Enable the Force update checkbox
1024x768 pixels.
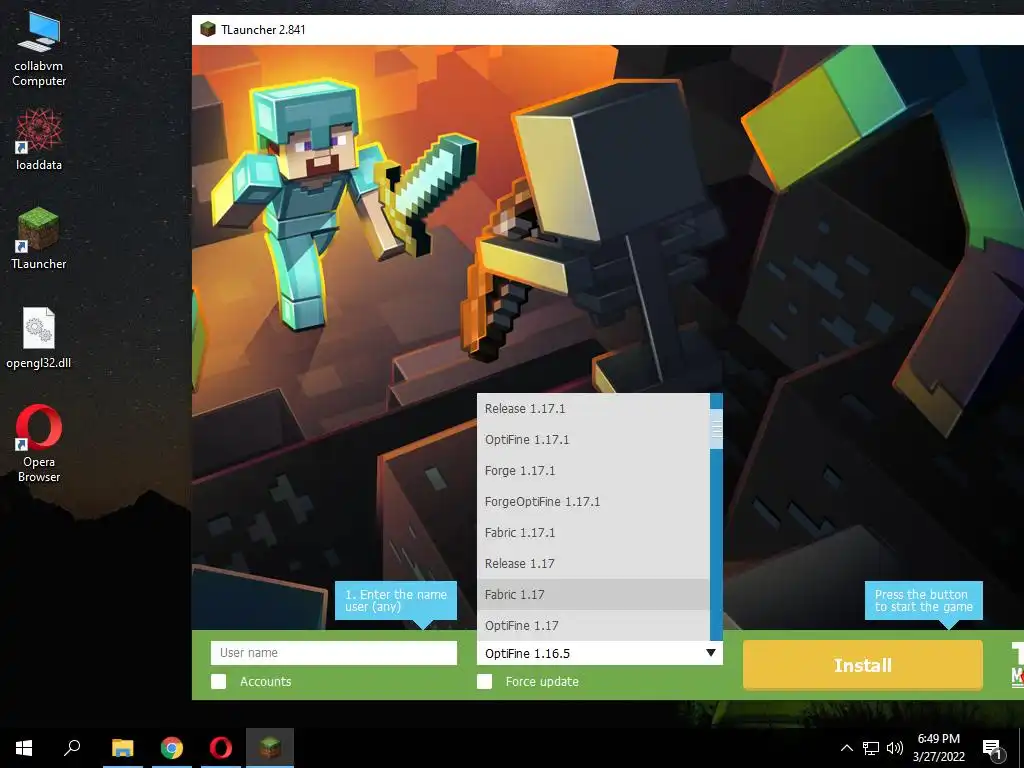tap(485, 682)
